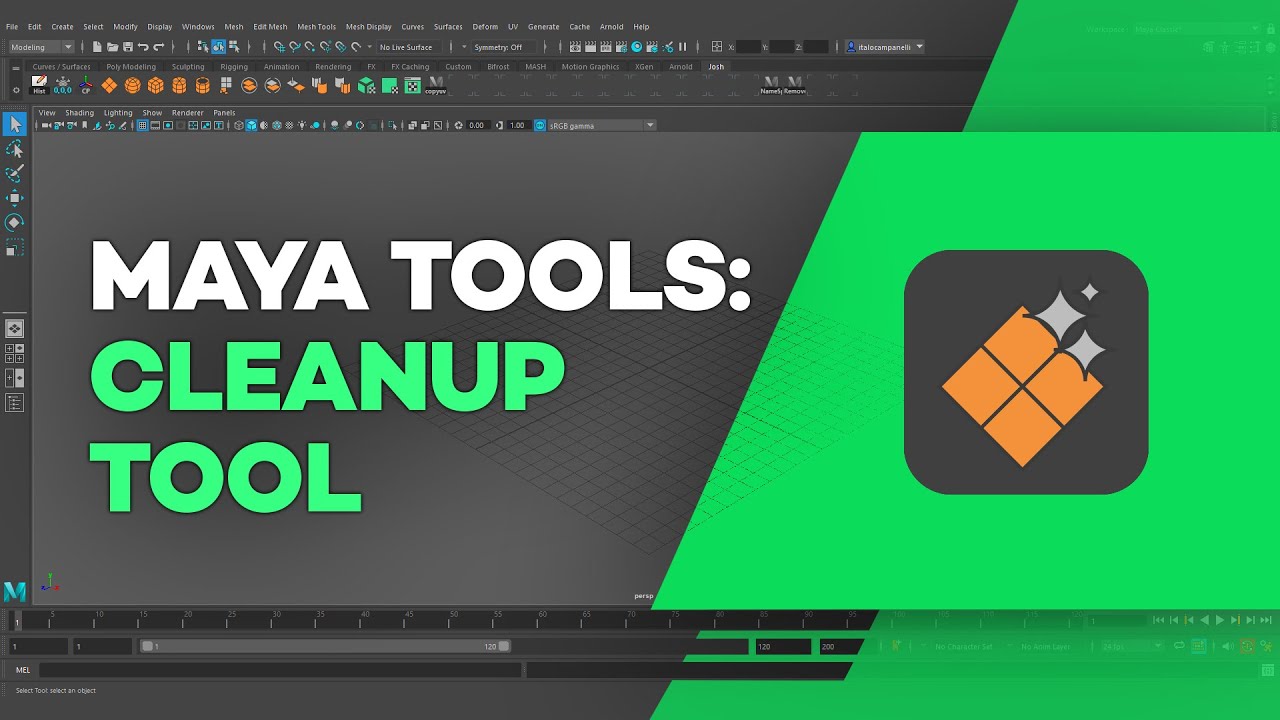The width and height of the screenshot is (1280, 720).
Task: Open the Symmetry: Off dropdown
Action: click(505, 47)
